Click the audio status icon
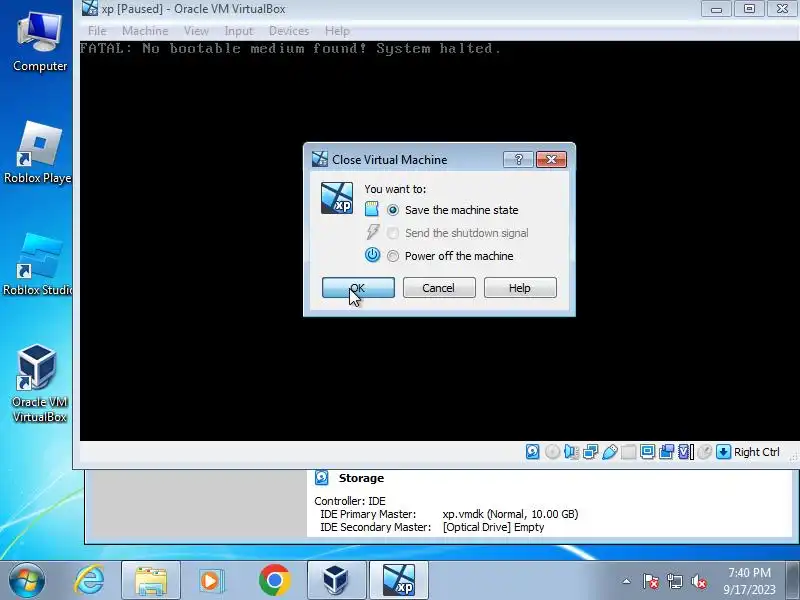Image resolution: width=800 pixels, height=600 pixels. click(571, 452)
